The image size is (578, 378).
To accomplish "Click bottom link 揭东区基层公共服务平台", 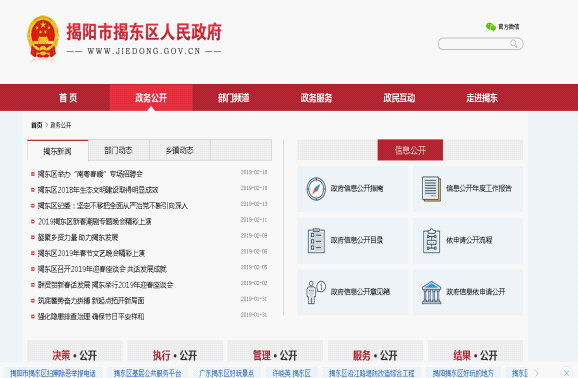I will pyautogui.click(x=147, y=373).
